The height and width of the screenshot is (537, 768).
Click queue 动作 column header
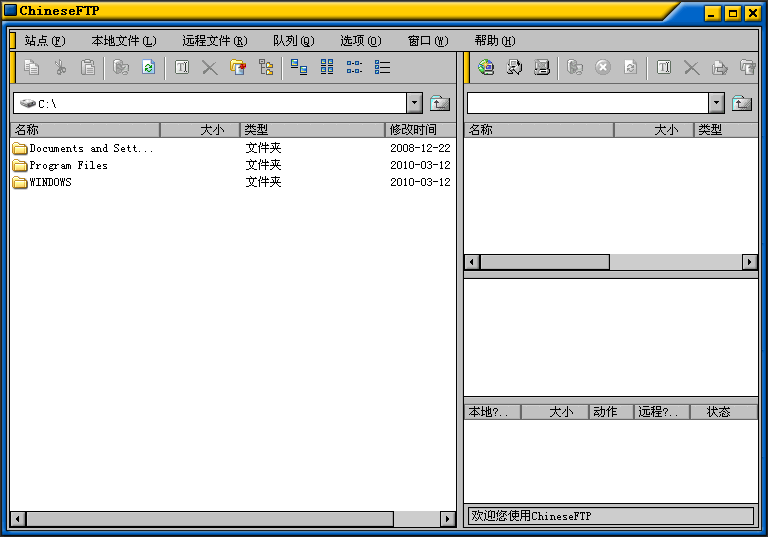[611, 412]
